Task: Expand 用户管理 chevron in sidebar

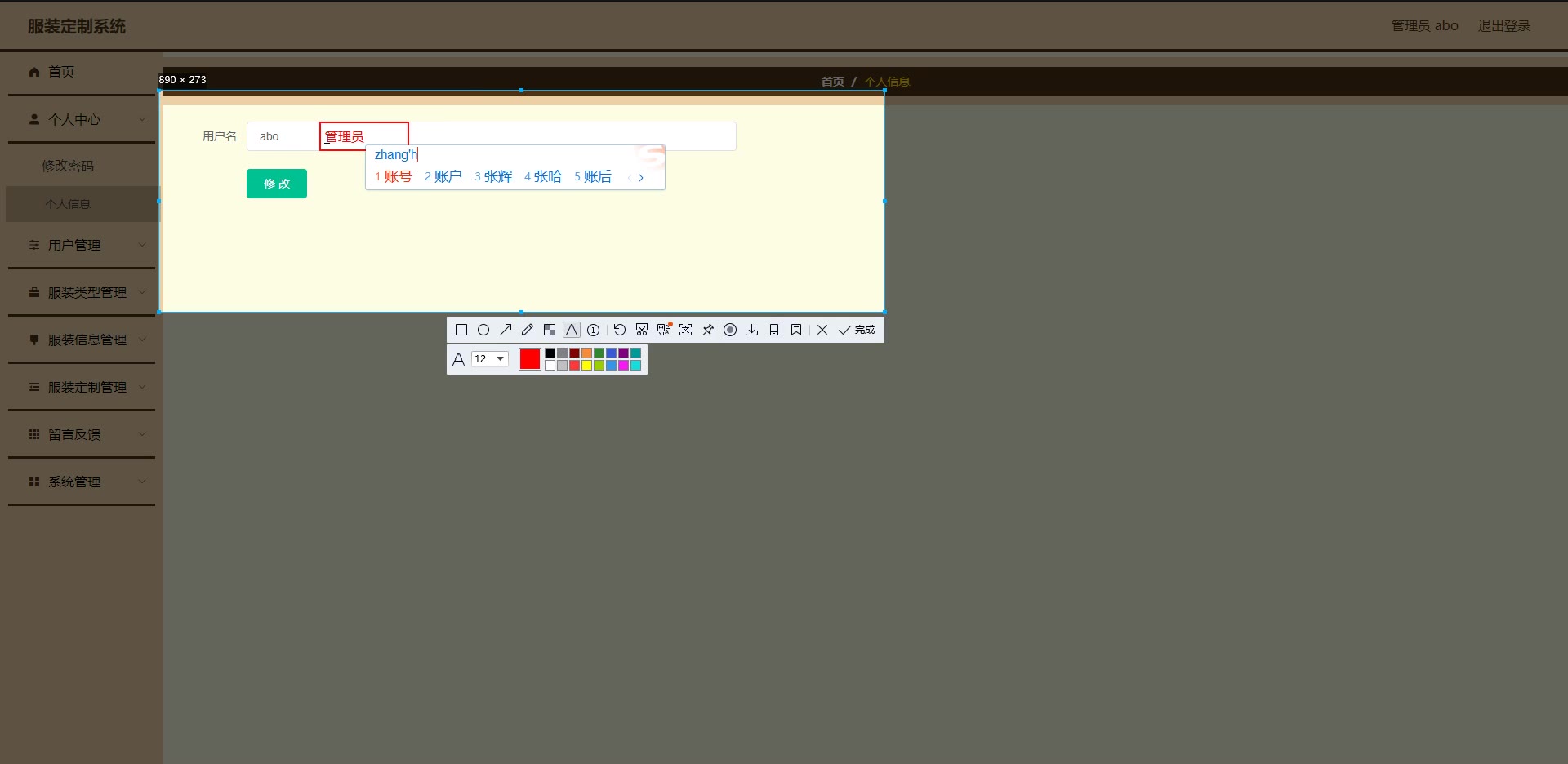Action: 142,245
